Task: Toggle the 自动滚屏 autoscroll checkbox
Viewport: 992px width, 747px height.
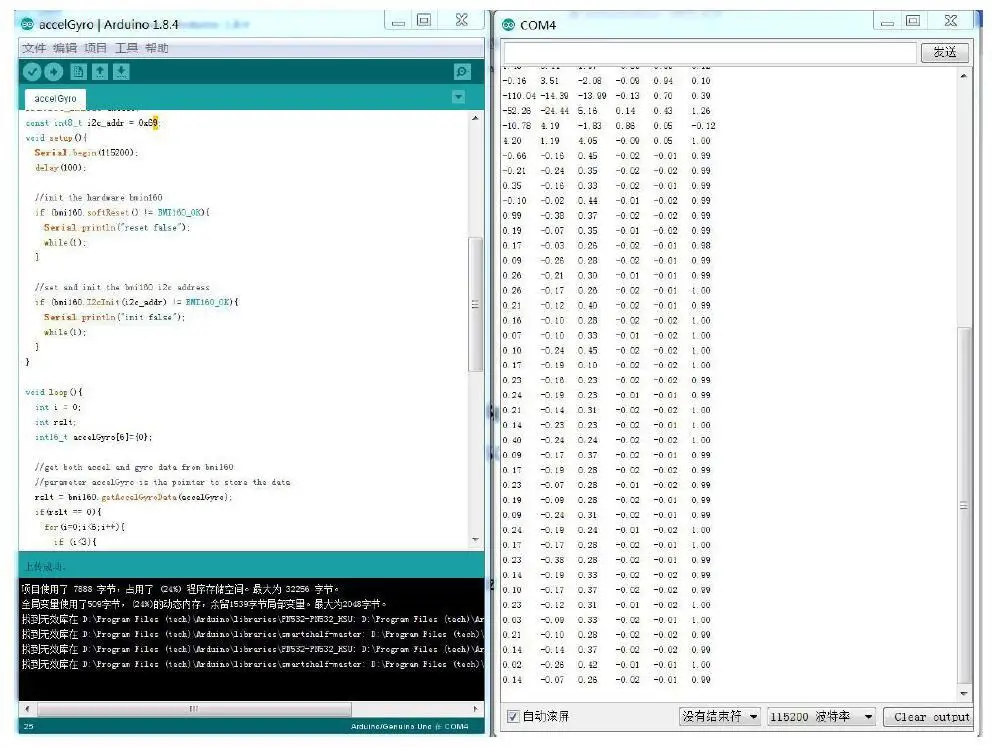Action: pos(513,717)
